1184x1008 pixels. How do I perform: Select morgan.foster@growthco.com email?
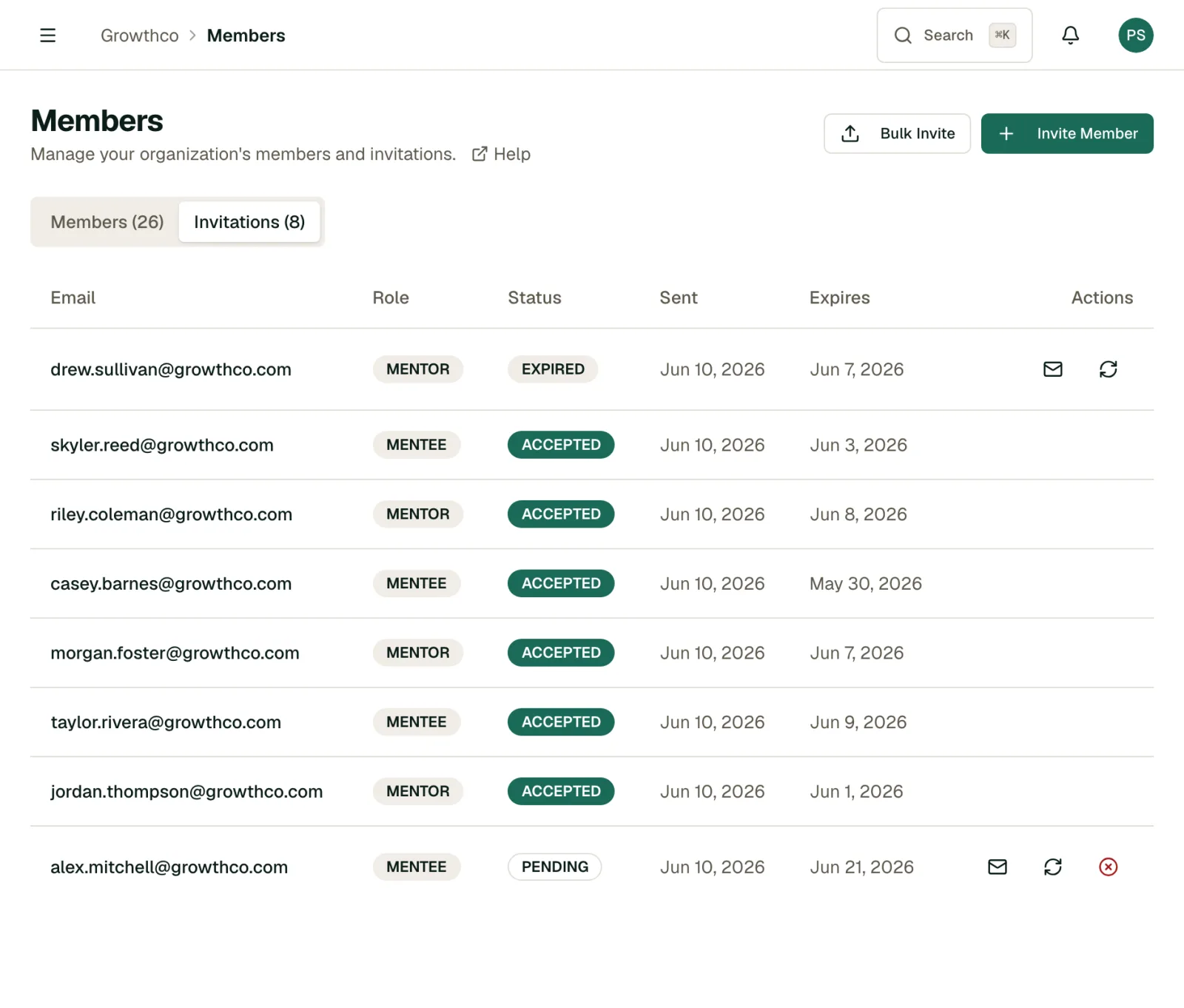click(175, 653)
